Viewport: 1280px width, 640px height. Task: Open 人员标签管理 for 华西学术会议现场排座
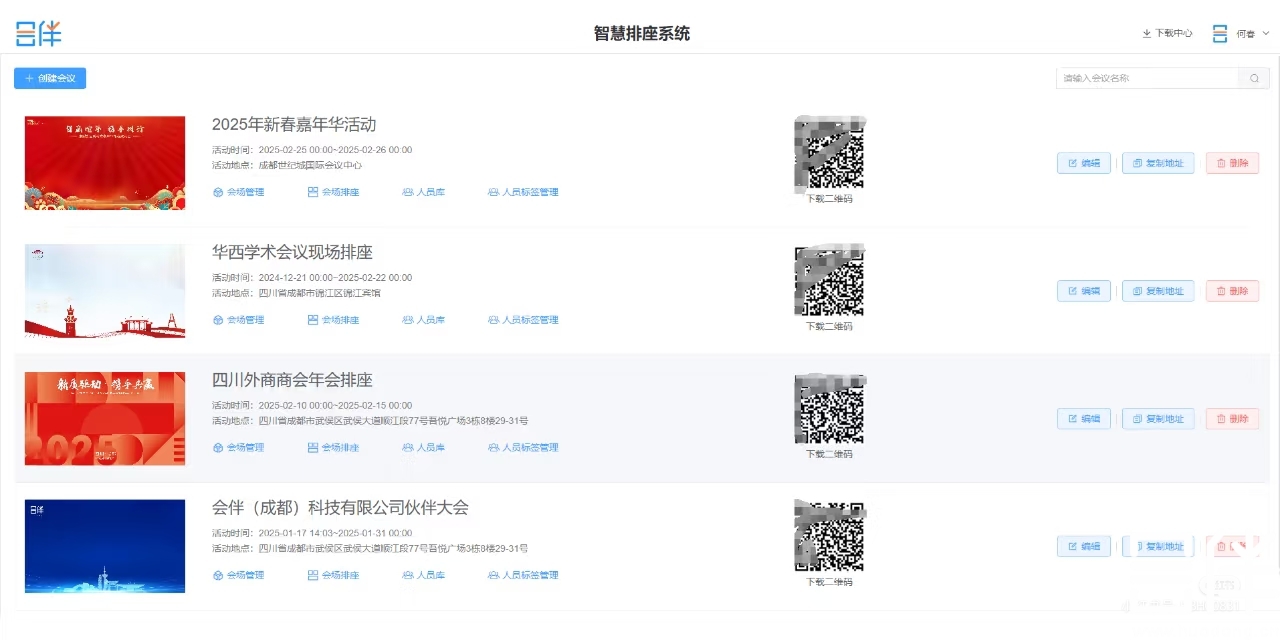[x=523, y=320]
